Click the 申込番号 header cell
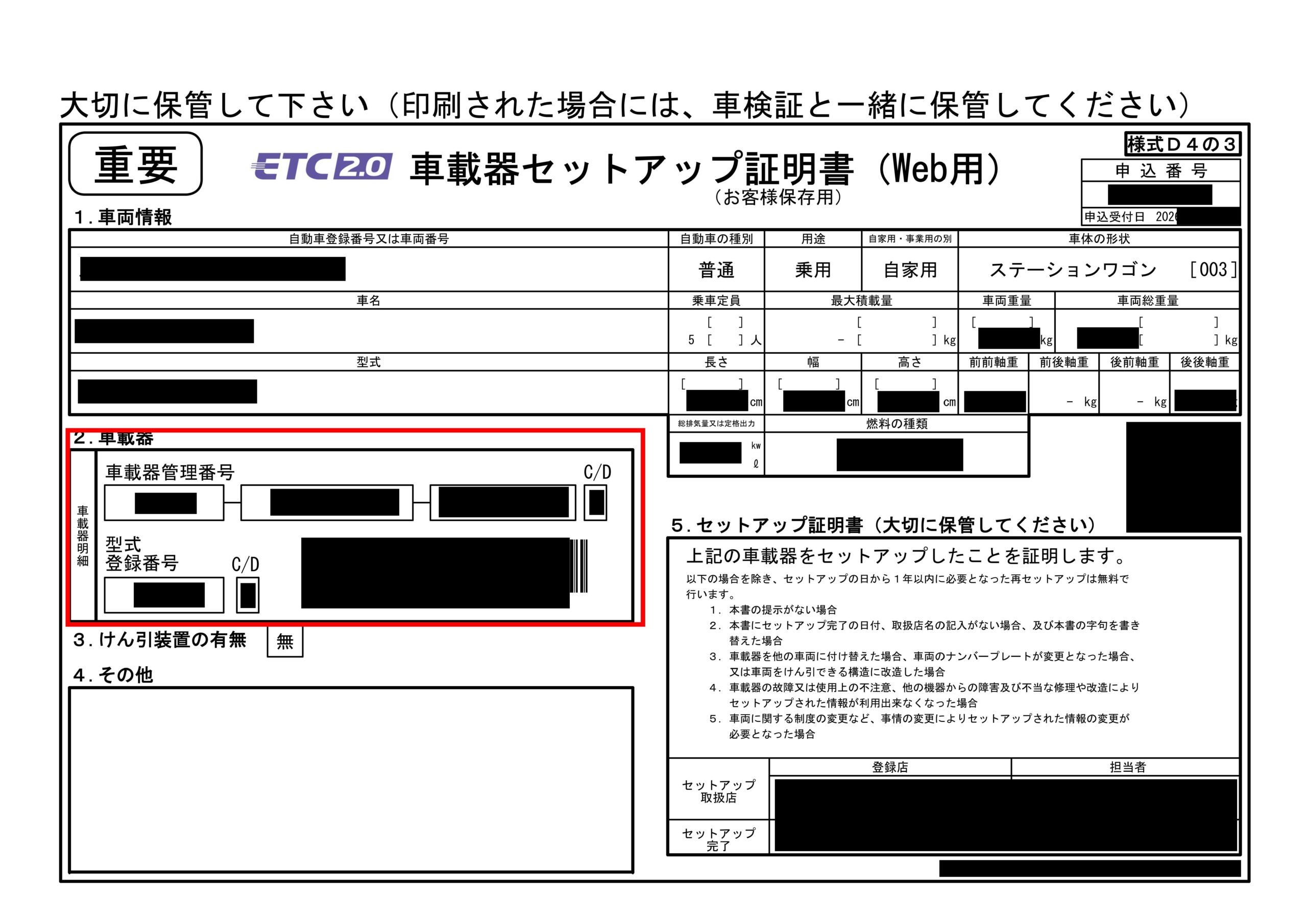Viewport: 1307px width, 924px height. (x=1160, y=171)
